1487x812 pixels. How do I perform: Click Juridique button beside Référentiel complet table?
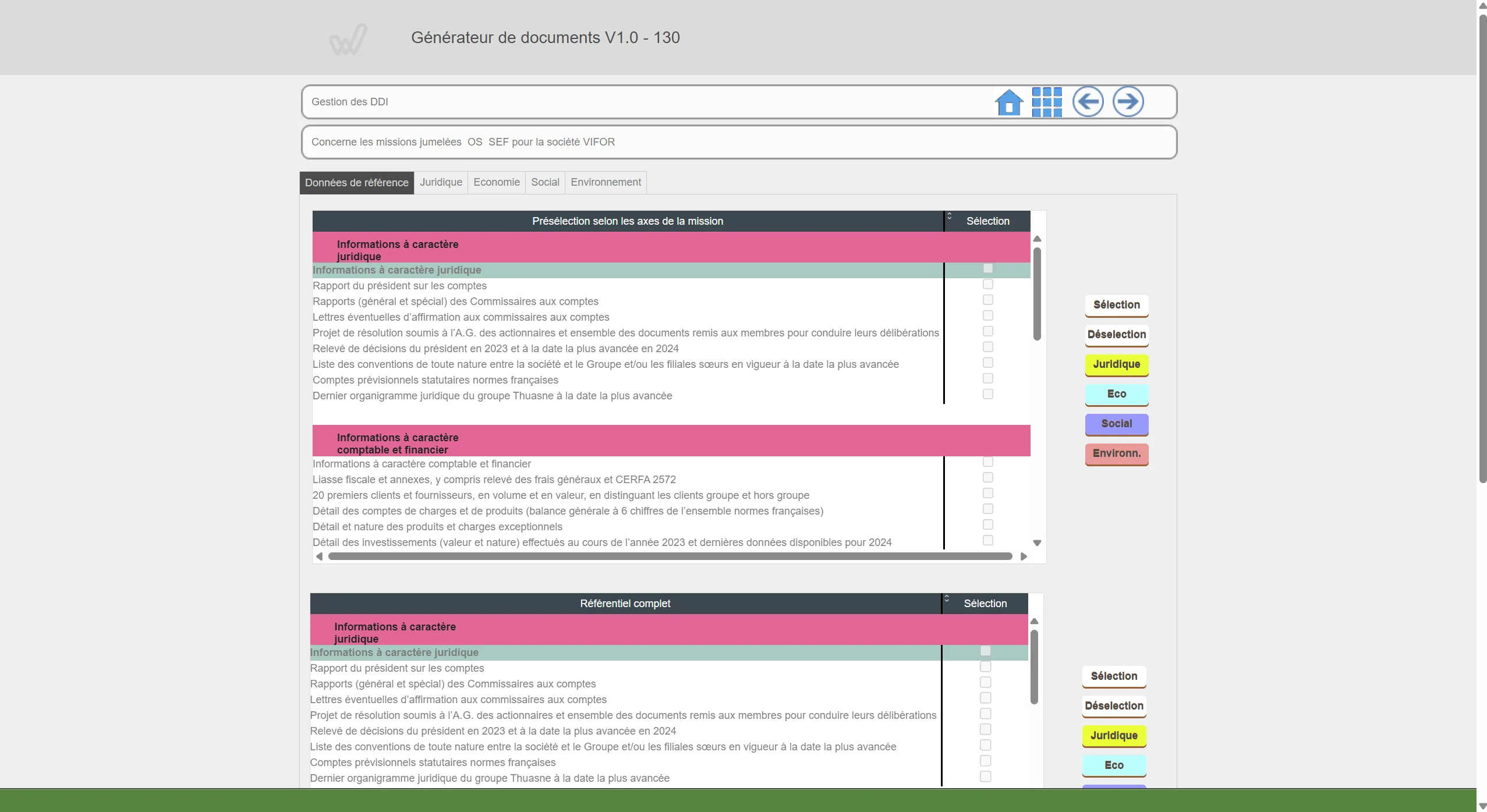point(1114,736)
